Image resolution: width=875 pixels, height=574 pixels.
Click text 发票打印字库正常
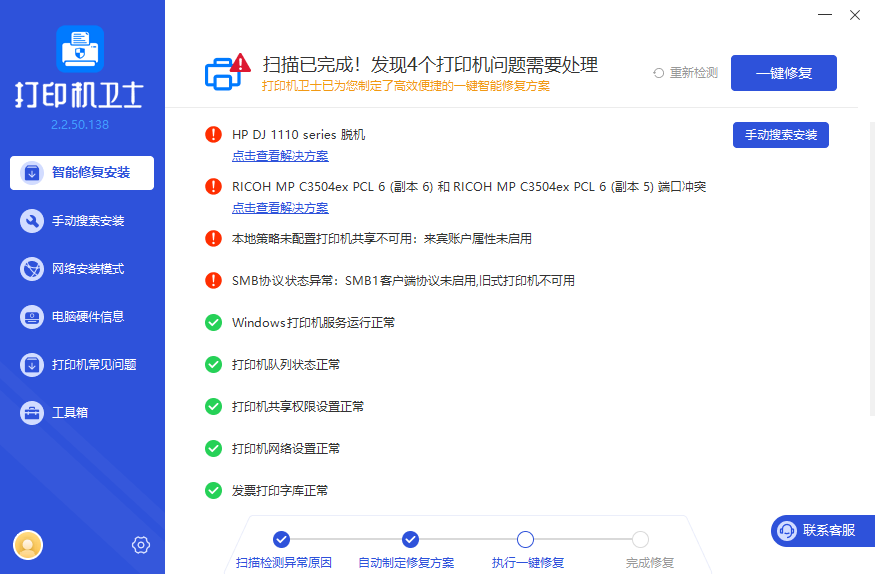click(x=280, y=490)
